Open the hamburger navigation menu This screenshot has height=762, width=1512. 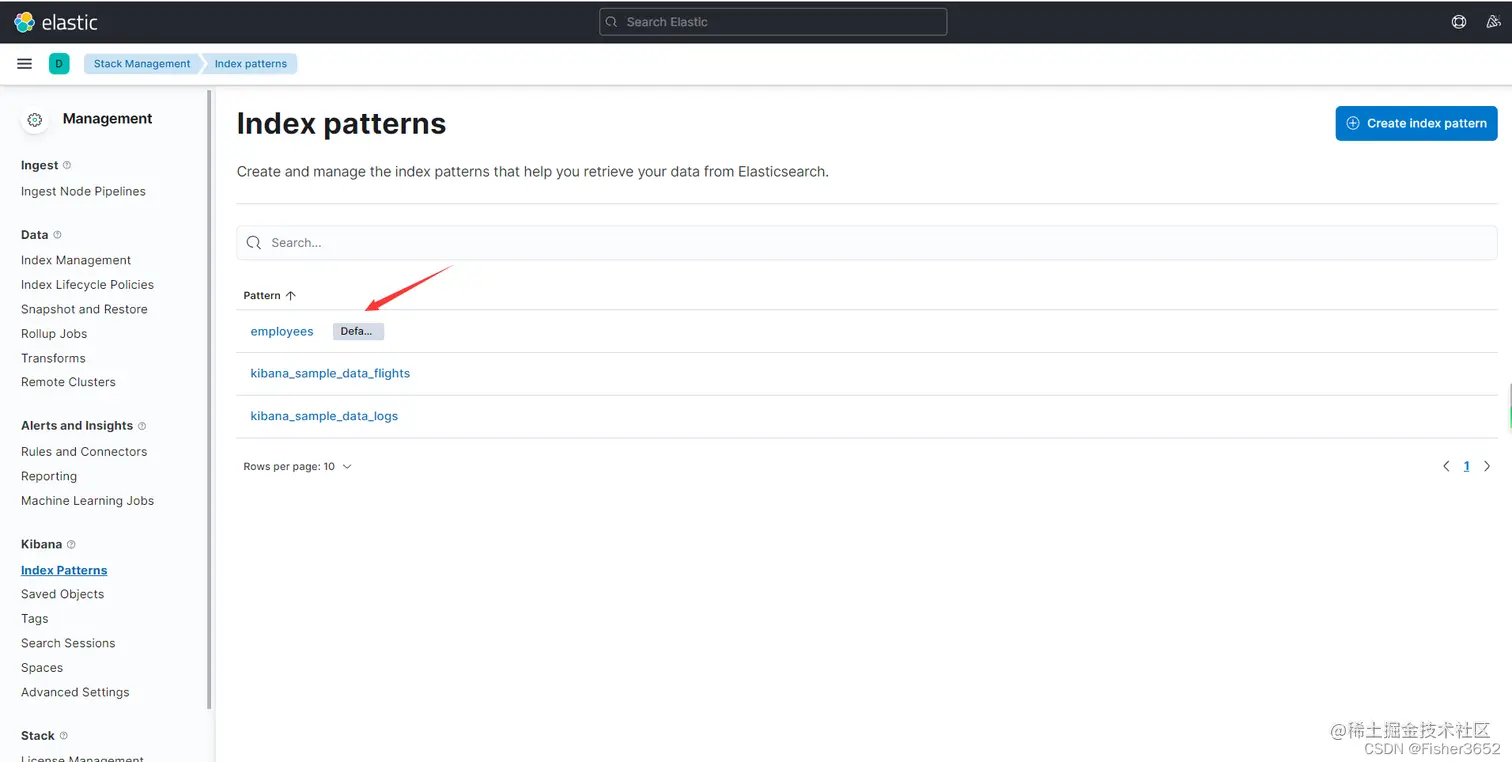pos(25,64)
